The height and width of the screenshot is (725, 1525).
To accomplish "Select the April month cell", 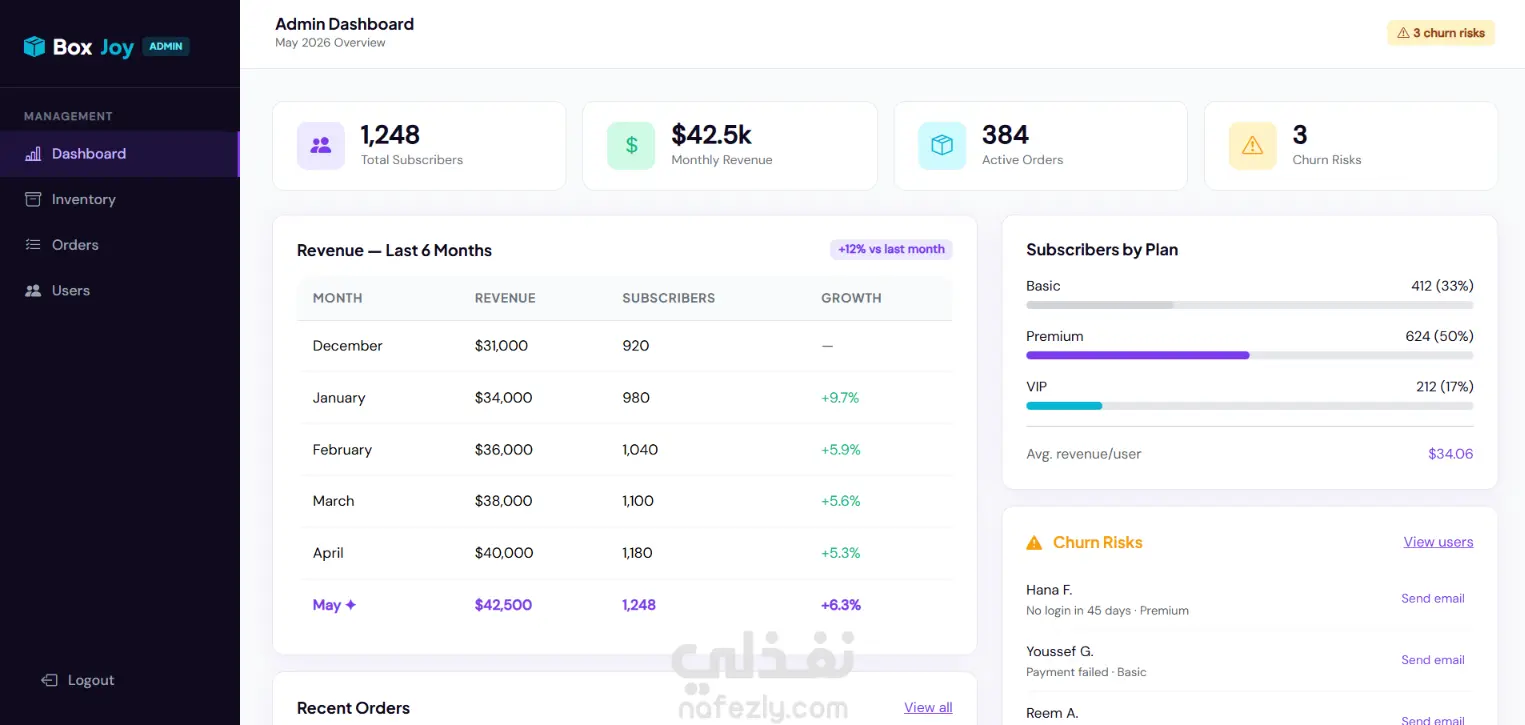I will pyautogui.click(x=328, y=553).
